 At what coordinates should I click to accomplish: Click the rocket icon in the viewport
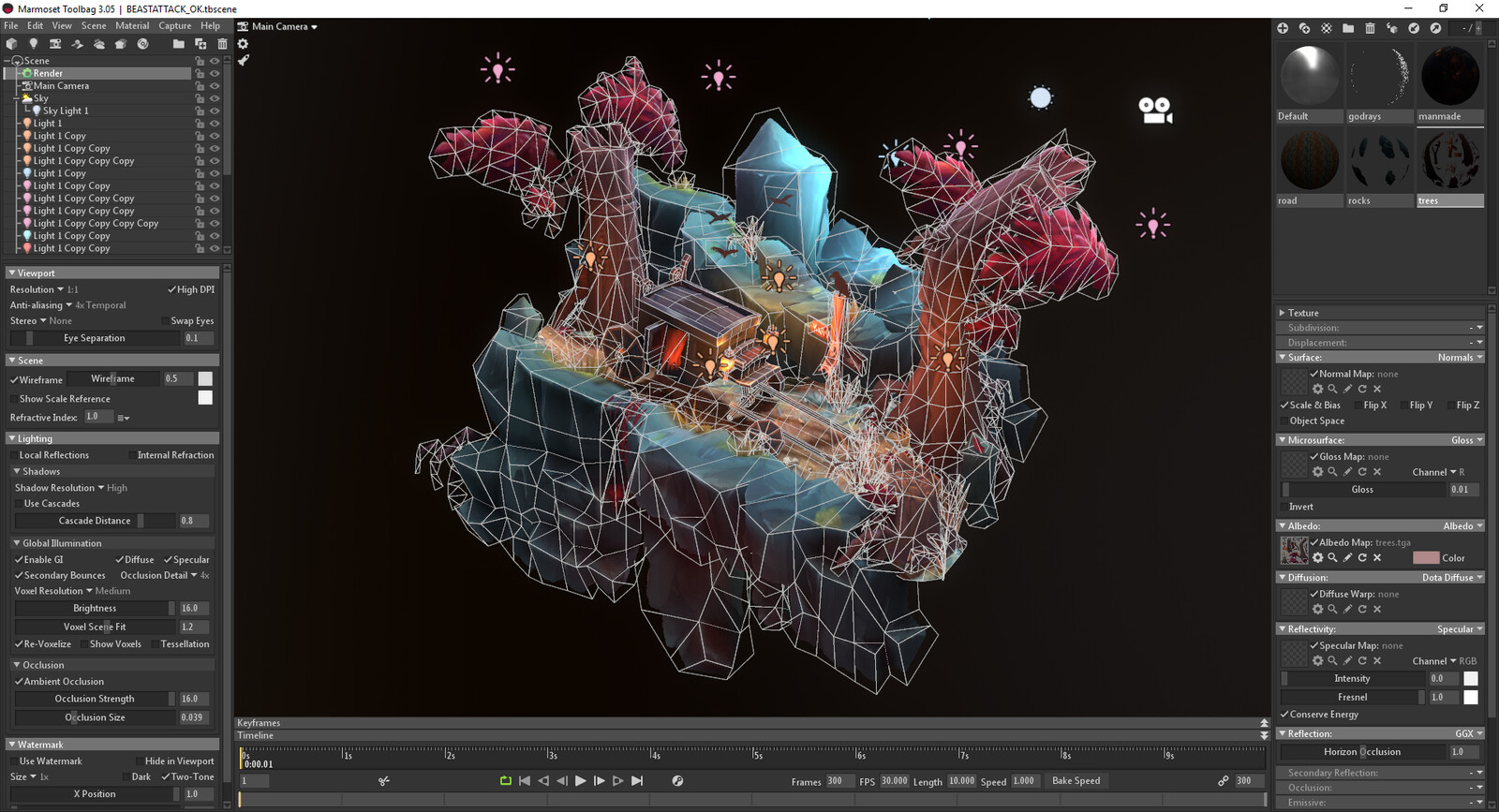coord(243,61)
